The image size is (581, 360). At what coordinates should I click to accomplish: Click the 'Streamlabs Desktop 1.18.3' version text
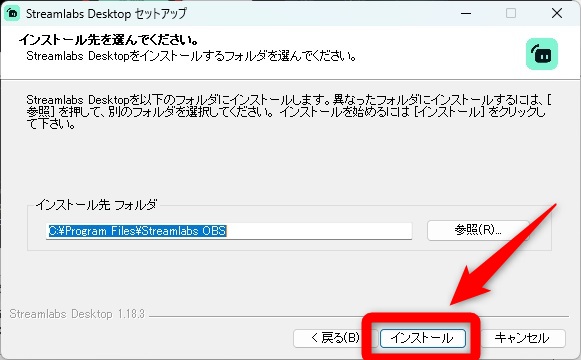77,314
